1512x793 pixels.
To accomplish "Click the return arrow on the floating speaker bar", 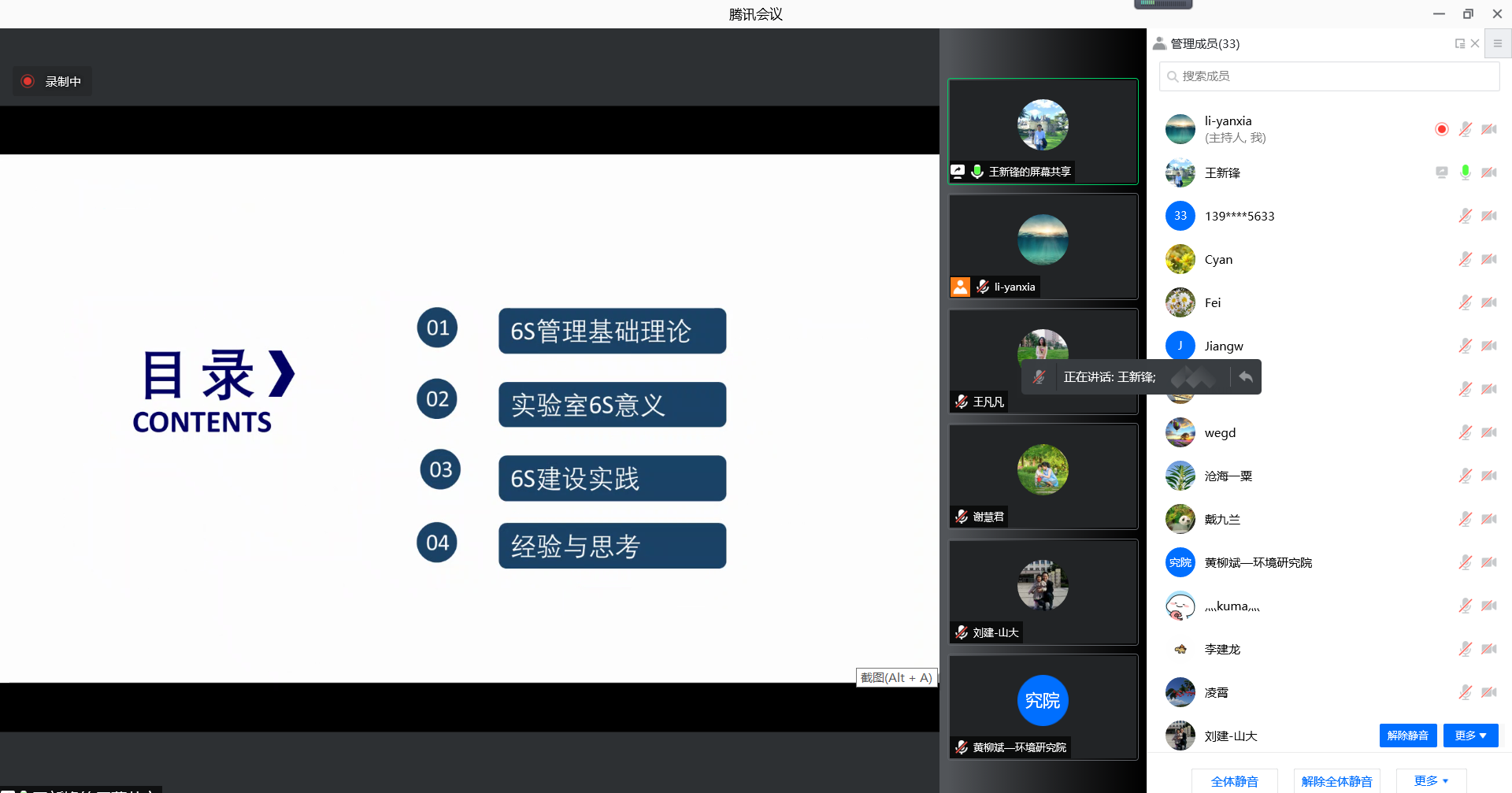I will point(1245,377).
